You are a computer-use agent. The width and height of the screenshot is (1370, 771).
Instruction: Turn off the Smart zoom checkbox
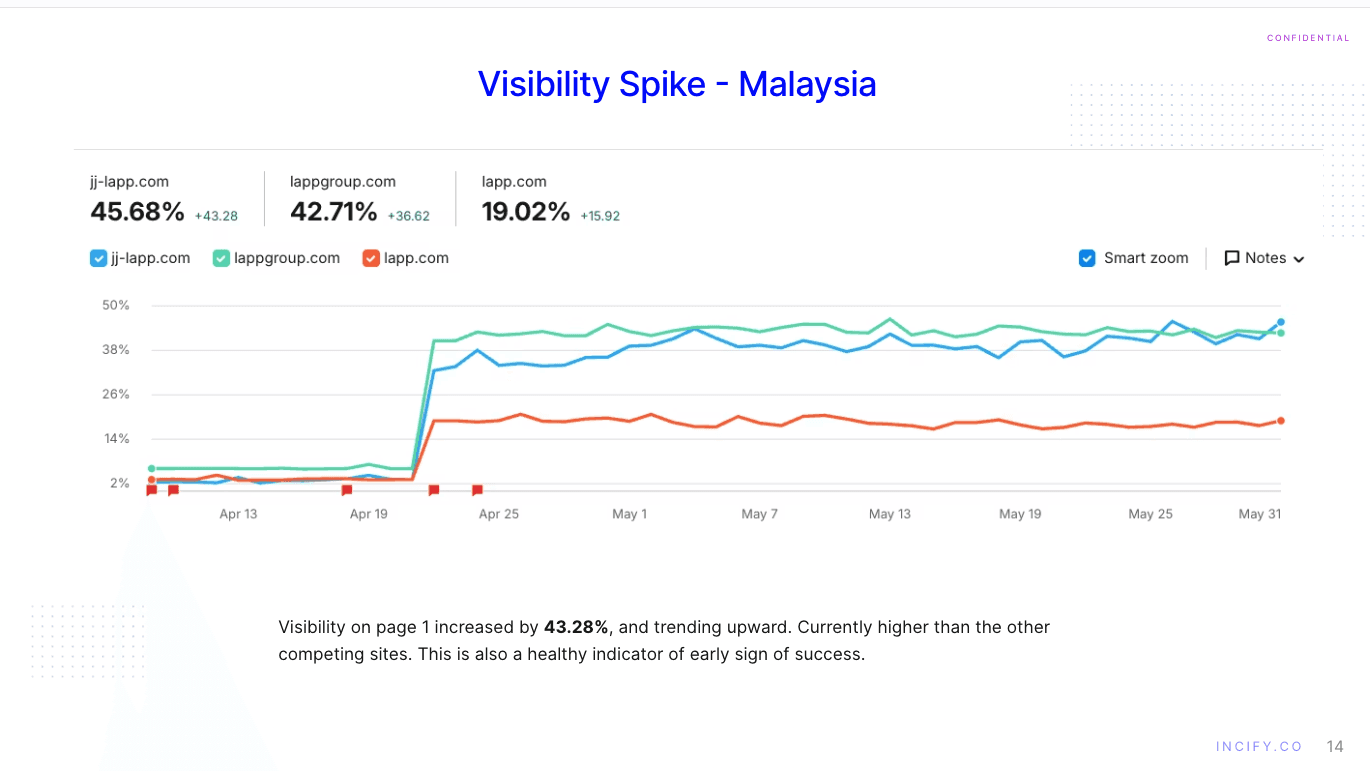[x=1087, y=258]
